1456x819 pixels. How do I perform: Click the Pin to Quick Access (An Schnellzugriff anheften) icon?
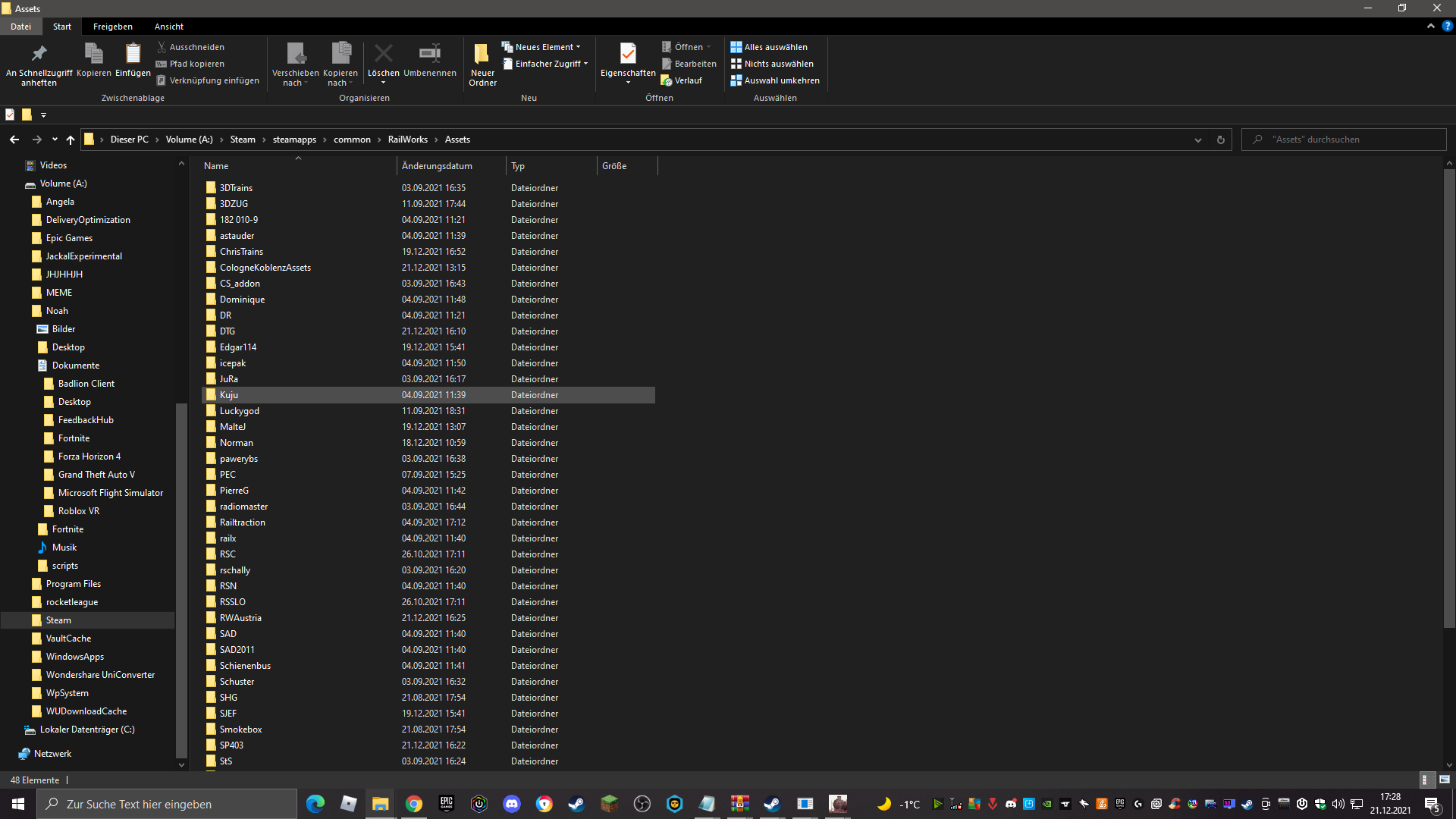point(39,55)
